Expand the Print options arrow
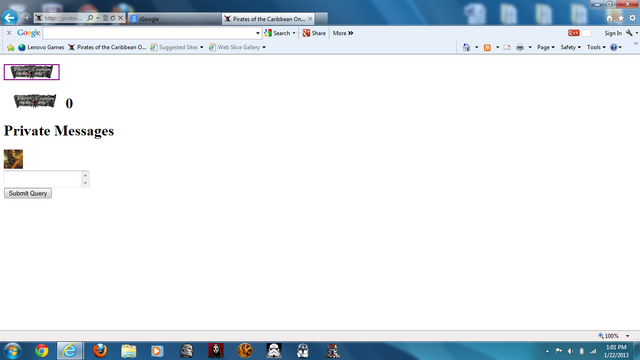 [530, 47]
